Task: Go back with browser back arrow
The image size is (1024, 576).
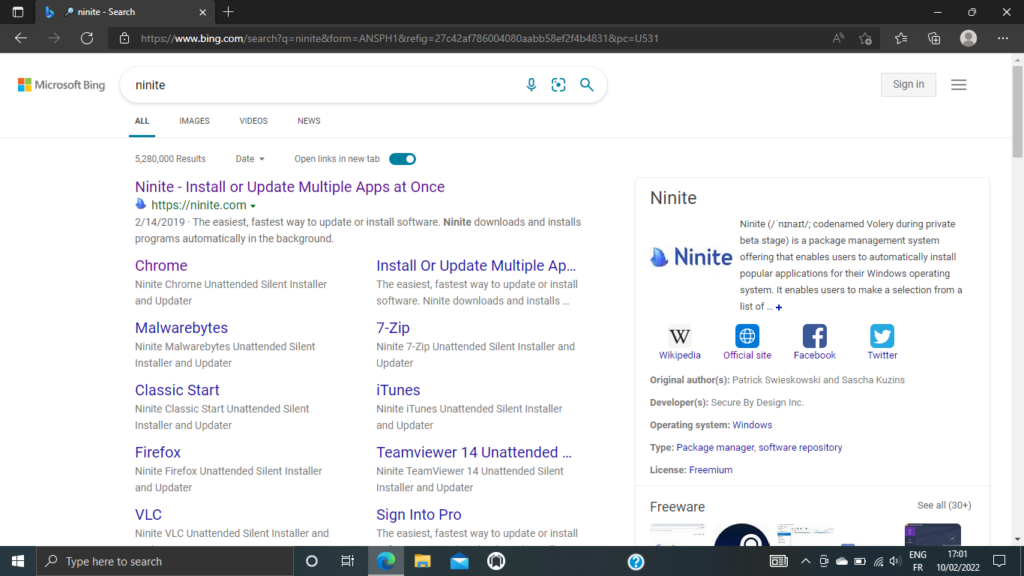Action: (x=21, y=39)
